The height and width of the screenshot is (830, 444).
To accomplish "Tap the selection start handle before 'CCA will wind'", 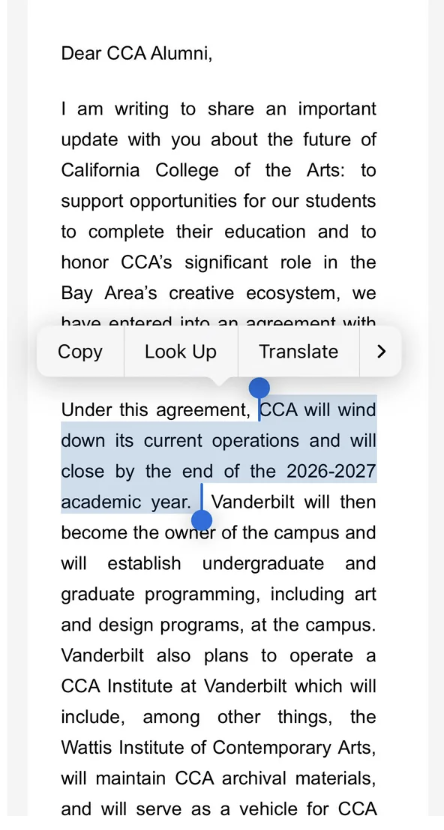I will 259,388.
